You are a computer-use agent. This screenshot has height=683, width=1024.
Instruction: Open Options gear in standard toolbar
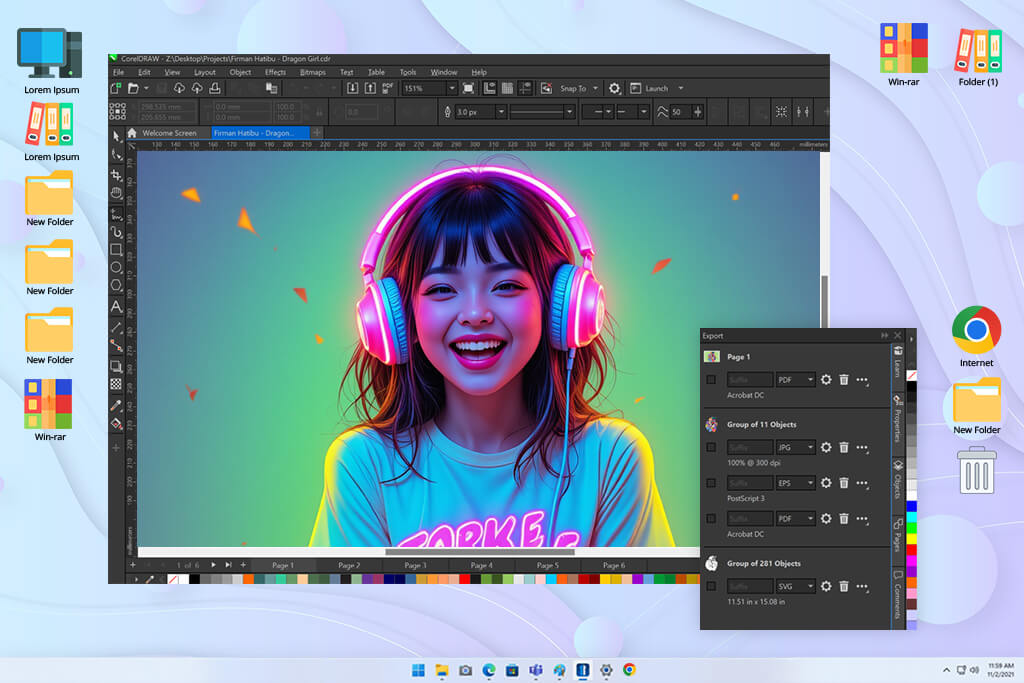(615, 88)
